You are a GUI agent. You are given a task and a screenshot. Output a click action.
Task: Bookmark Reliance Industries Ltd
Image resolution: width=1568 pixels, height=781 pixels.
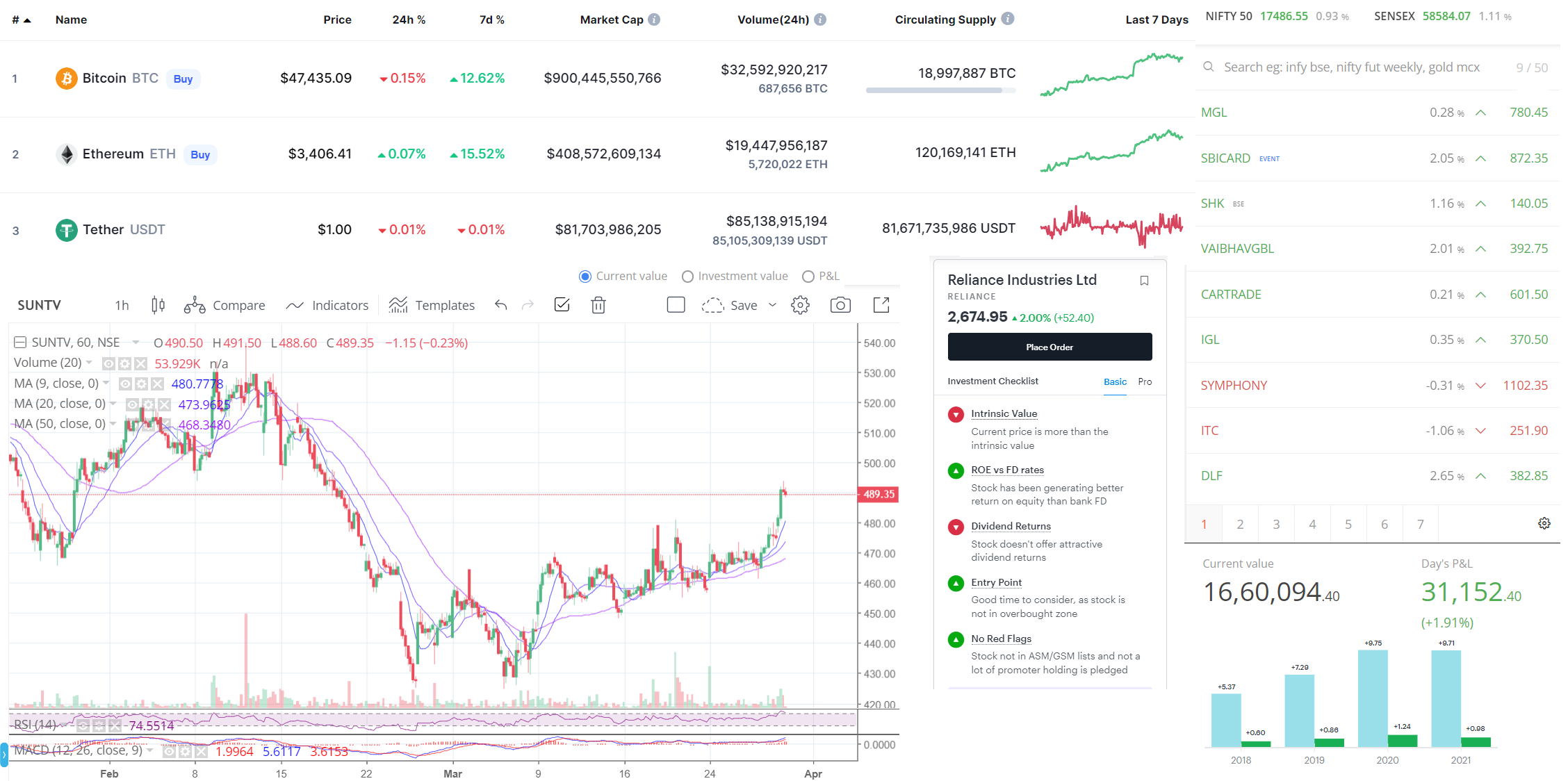coord(1144,281)
